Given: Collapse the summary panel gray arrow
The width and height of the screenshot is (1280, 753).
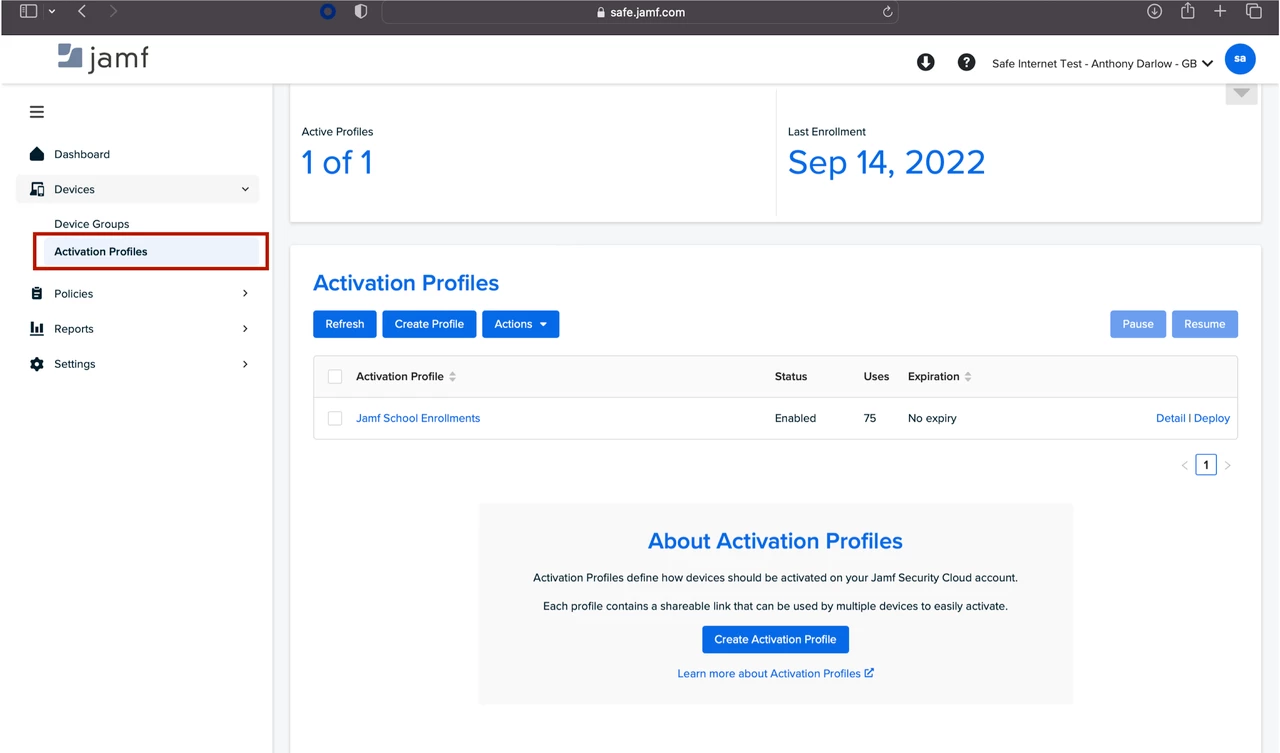Looking at the screenshot, I should coord(1241,93).
